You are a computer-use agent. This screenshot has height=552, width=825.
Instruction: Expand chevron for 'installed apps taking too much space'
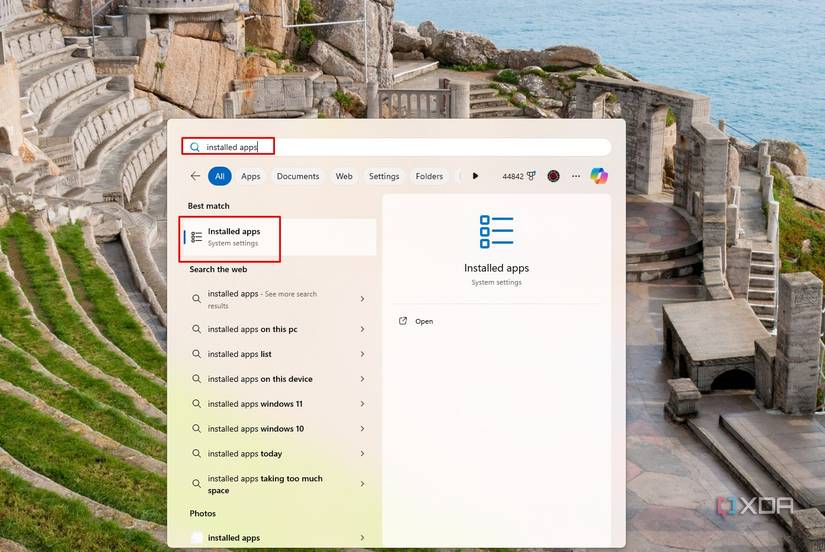[x=363, y=484]
